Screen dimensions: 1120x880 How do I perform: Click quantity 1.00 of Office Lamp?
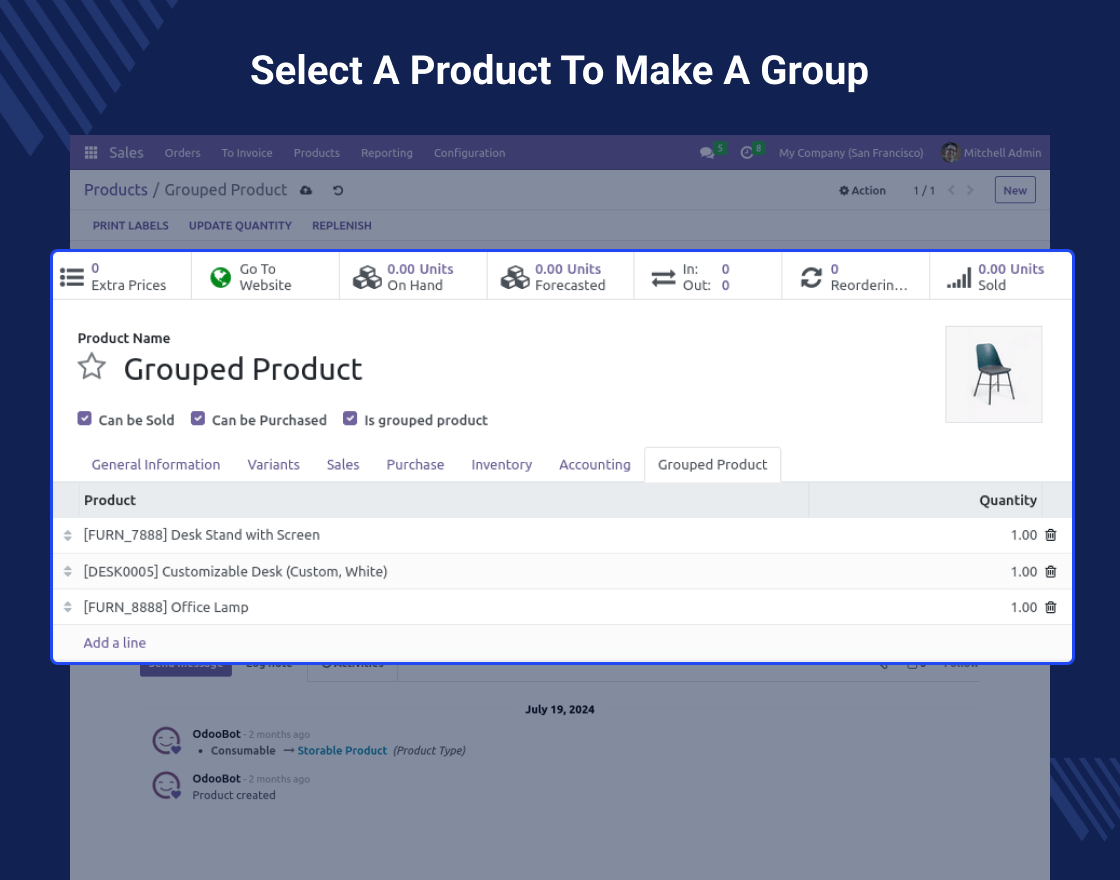[x=1024, y=607]
